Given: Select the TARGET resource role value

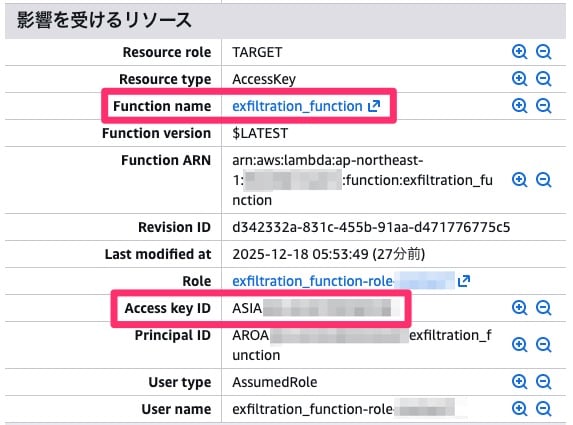Looking at the screenshot, I should pos(257,52).
